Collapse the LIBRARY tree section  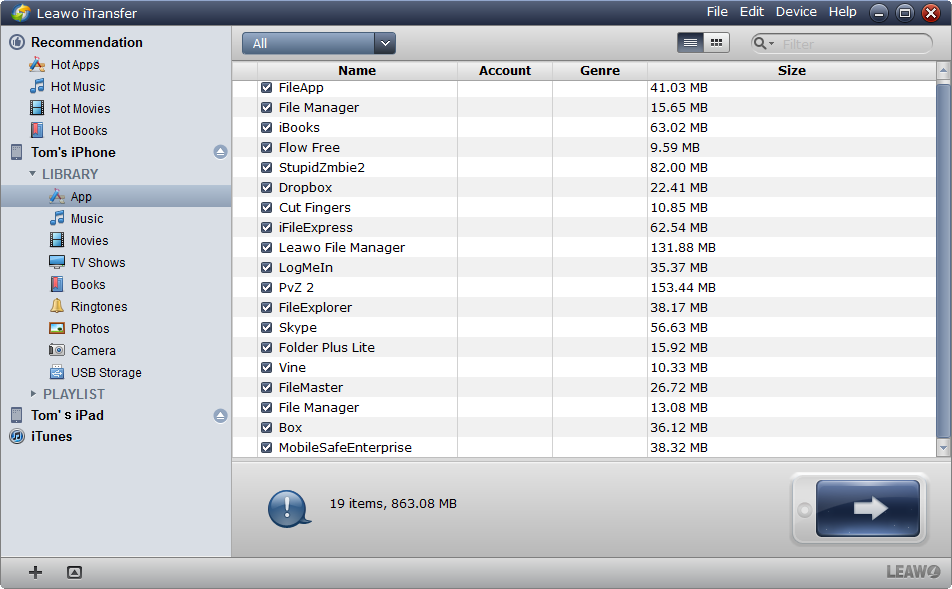coord(32,174)
